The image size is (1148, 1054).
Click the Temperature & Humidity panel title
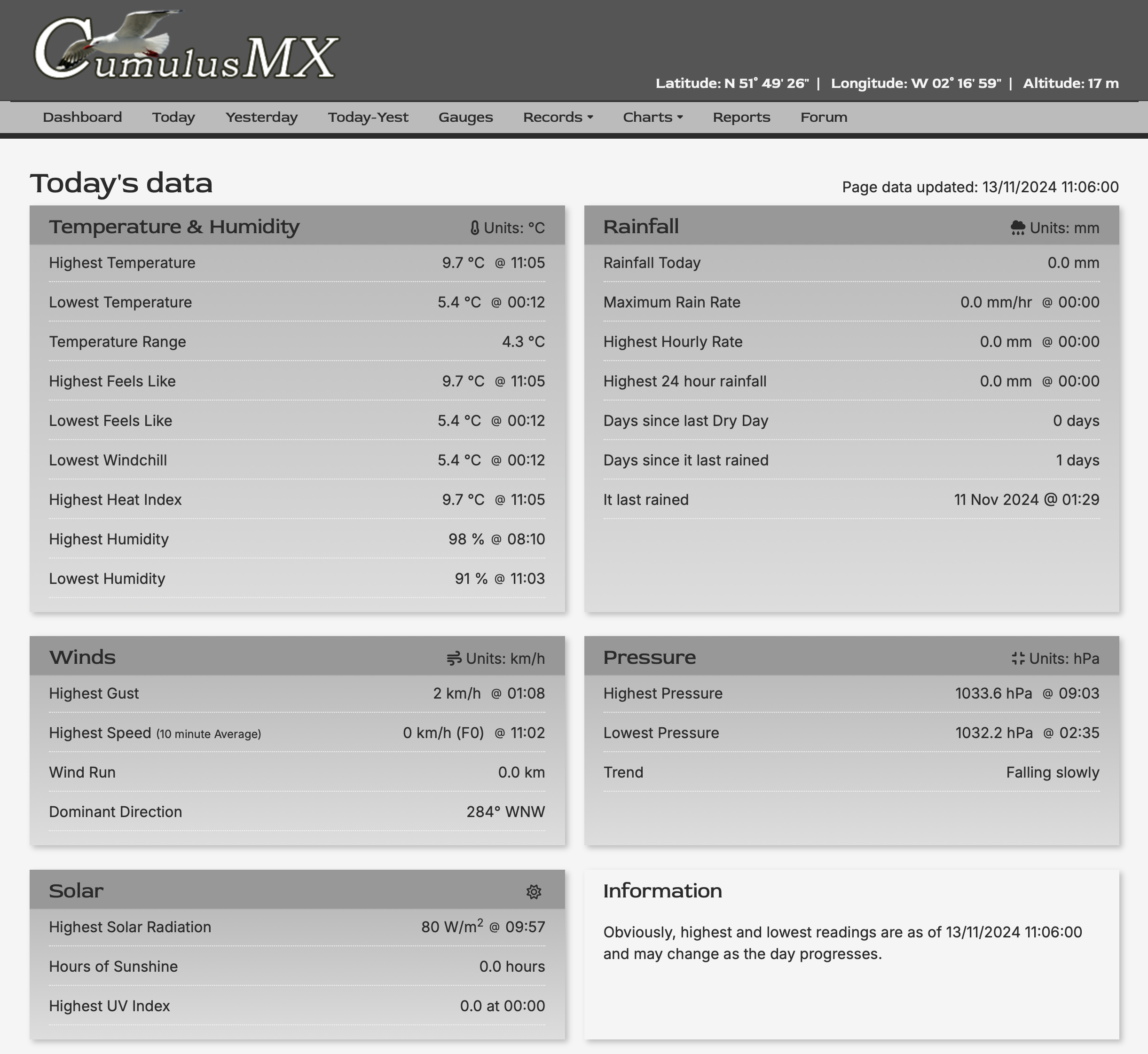[x=174, y=227]
